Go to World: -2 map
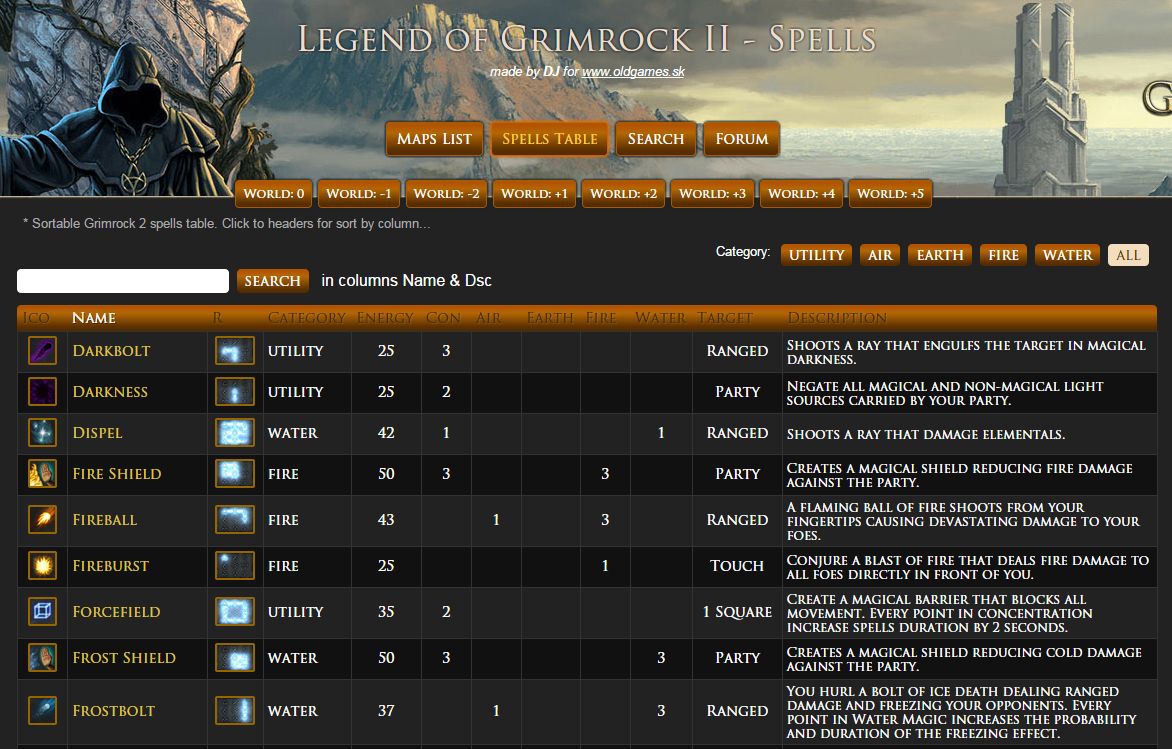Image resolution: width=1172 pixels, height=749 pixels. tap(446, 194)
